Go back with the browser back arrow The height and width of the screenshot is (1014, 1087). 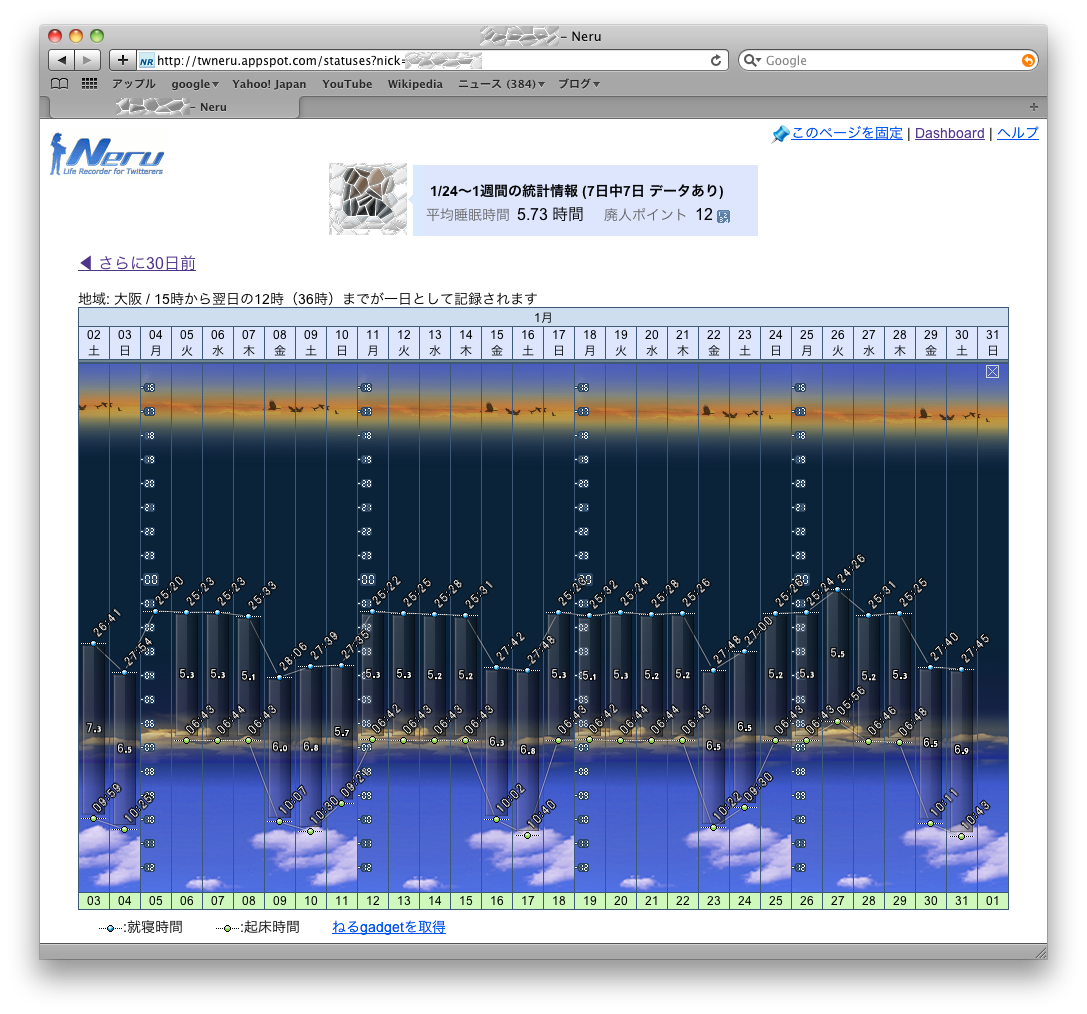(62, 60)
